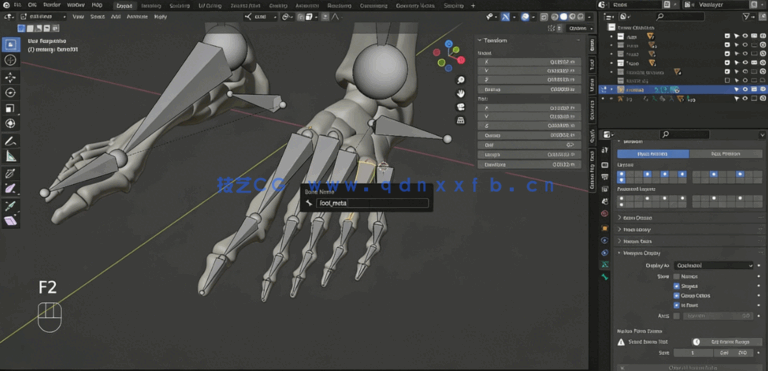Viewport: 768px width, 371px height.
Task: Select the Bone Size tool
Action: pos(11,189)
